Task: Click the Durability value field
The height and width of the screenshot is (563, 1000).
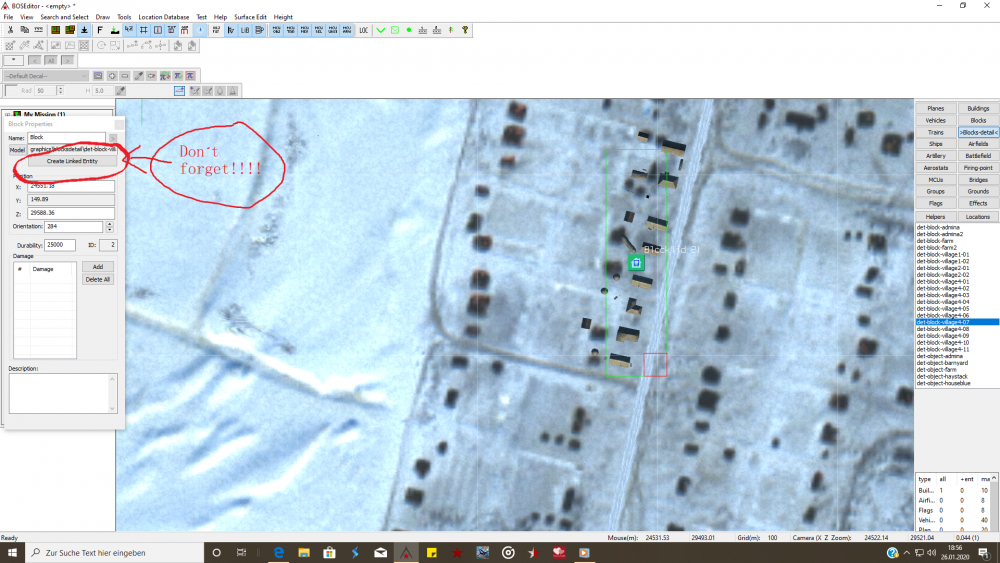Action: click(60, 245)
